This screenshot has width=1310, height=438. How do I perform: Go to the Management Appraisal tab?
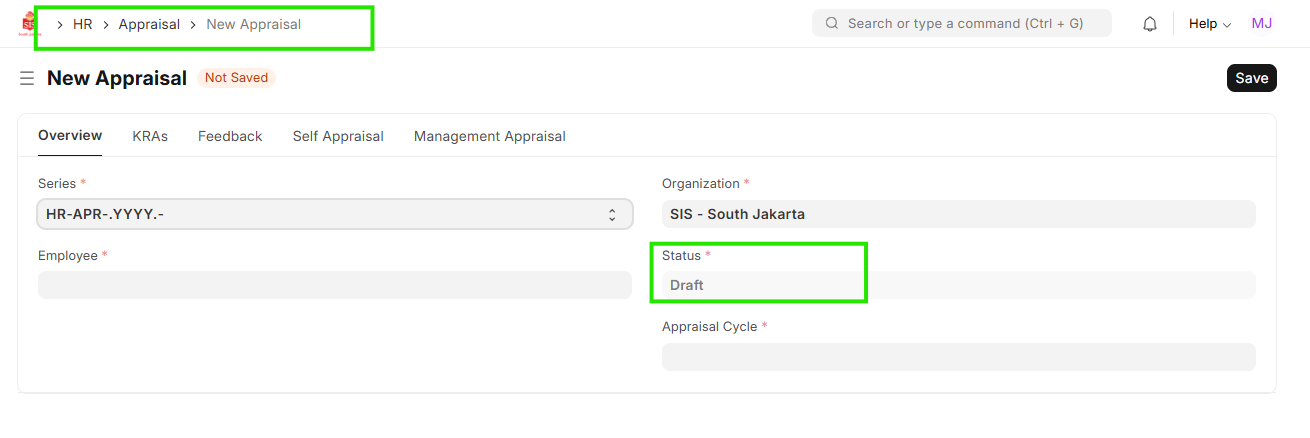[x=489, y=136]
